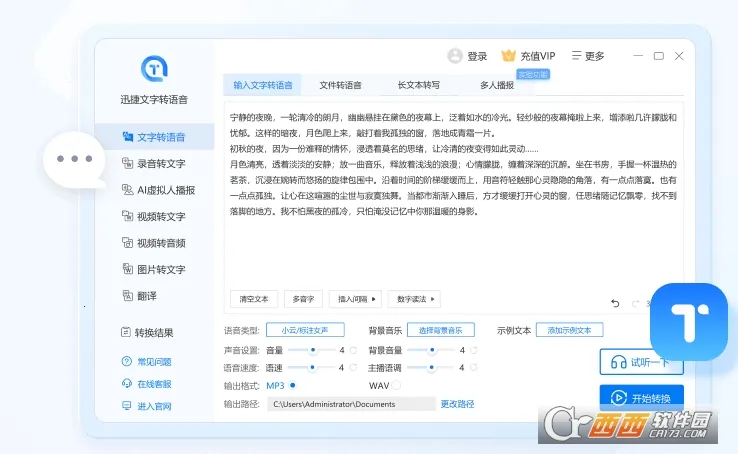Switch to the 多人播报 tab
Viewport: 738px width, 454px height.
[x=496, y=85]
